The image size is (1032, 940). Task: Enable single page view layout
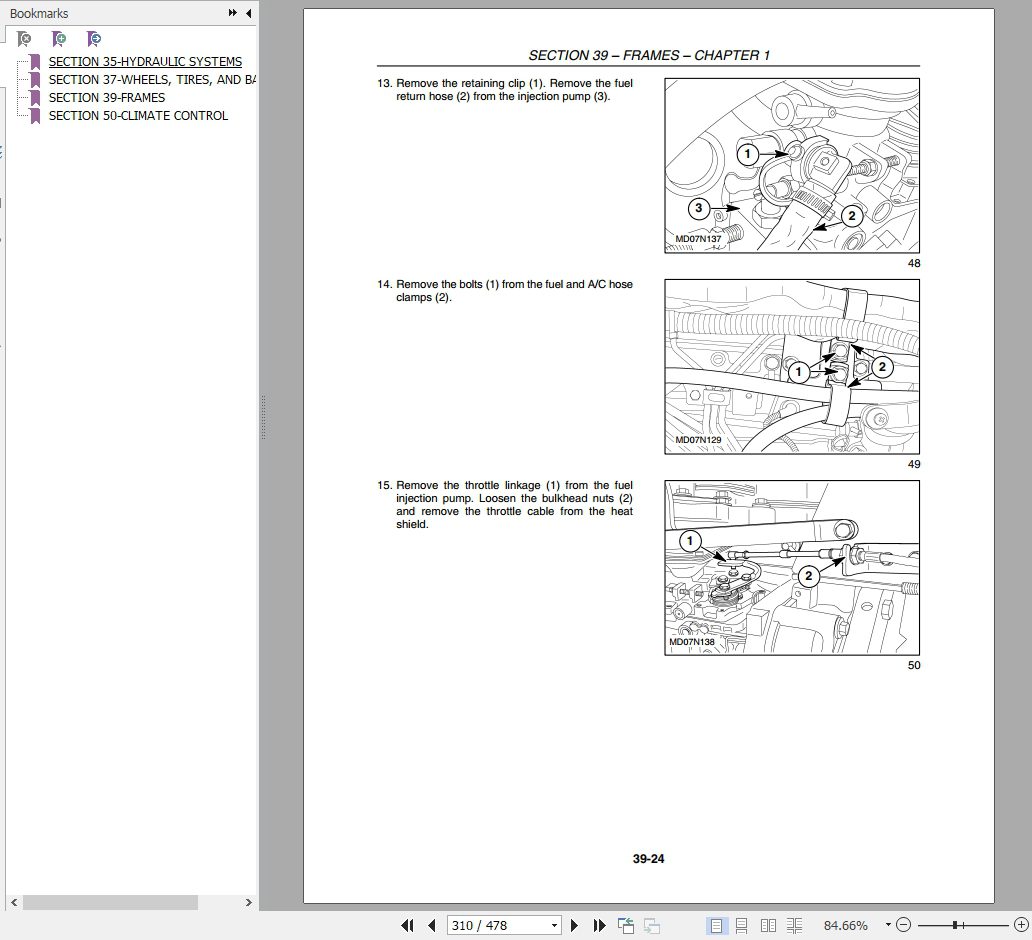click(716, 925)
